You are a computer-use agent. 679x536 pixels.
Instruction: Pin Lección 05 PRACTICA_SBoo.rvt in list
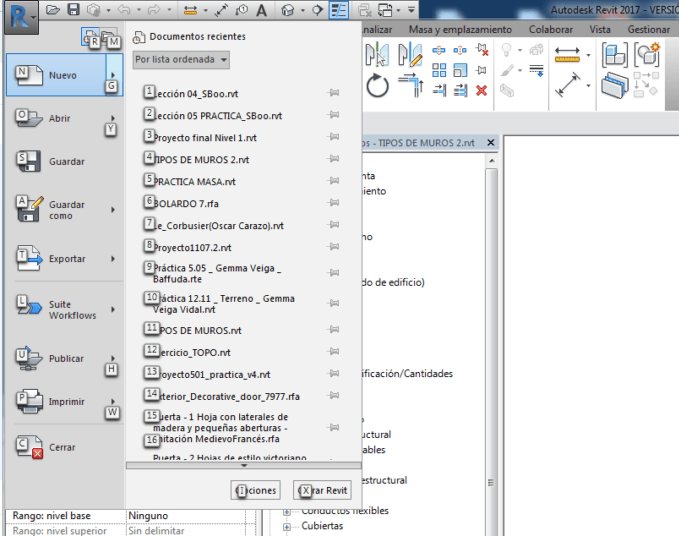click(333, 115)
